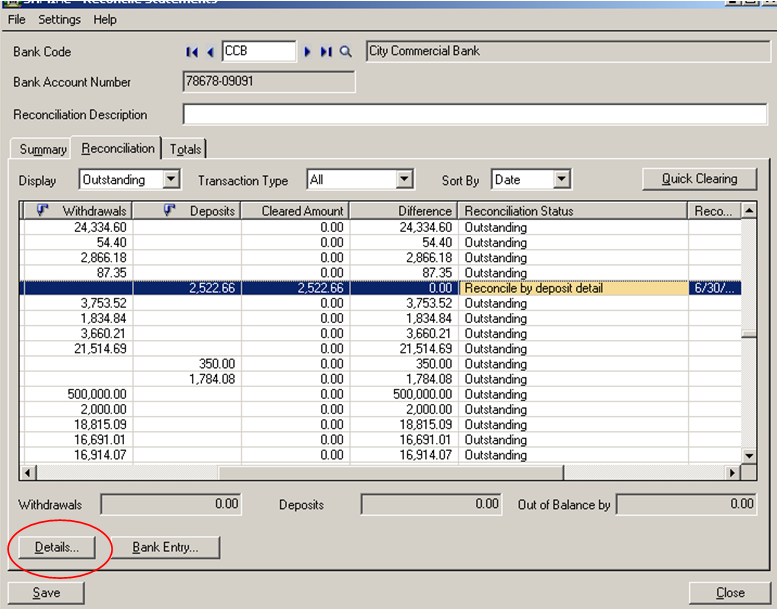This screenshot has height=610, width=777.
Task: Open the Bank Code finder magnifier
Action: click(x=345, y=52)
